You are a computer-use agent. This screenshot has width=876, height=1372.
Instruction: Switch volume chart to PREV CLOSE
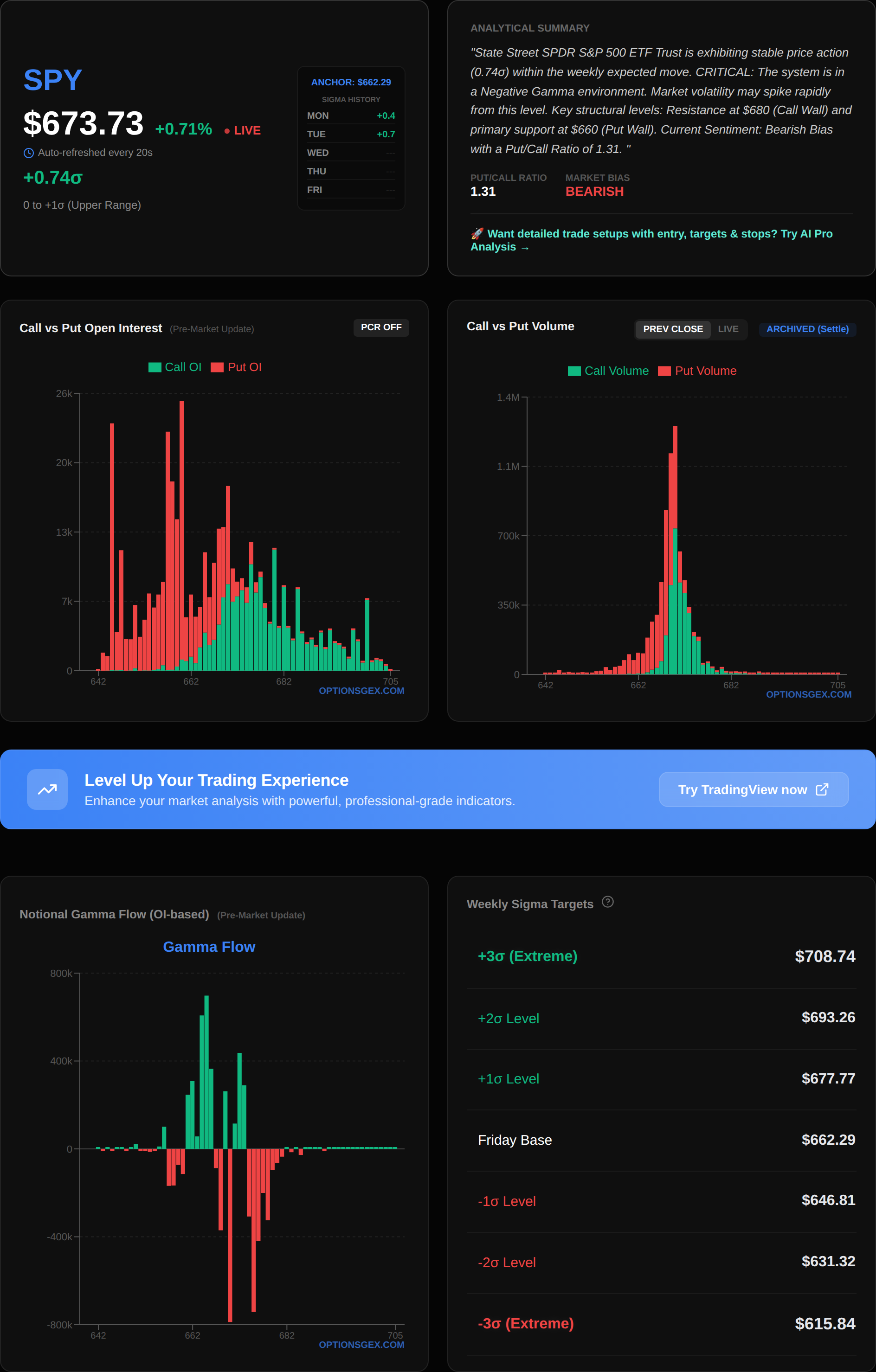point(672,329)
